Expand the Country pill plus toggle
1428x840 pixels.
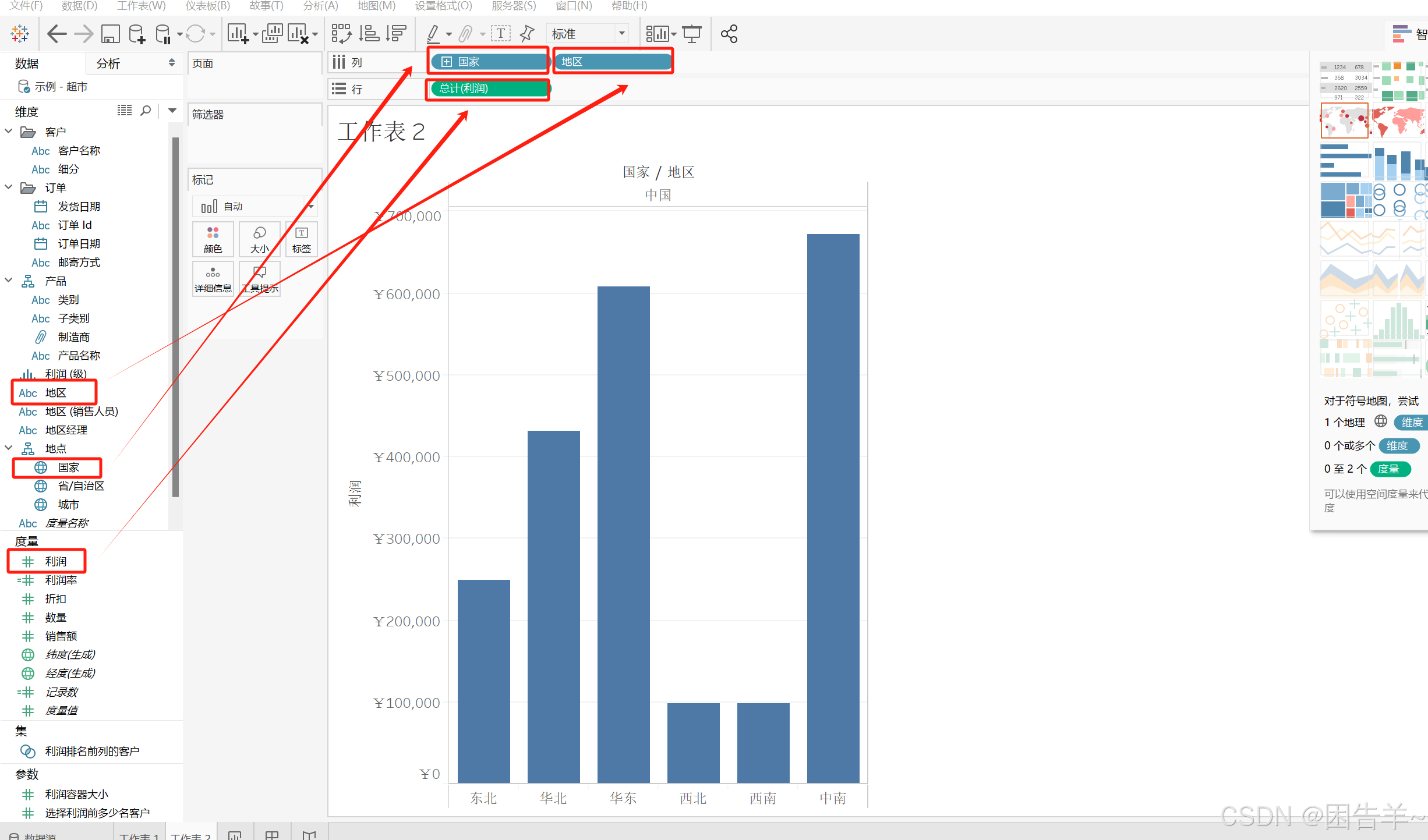click(447, 62)
